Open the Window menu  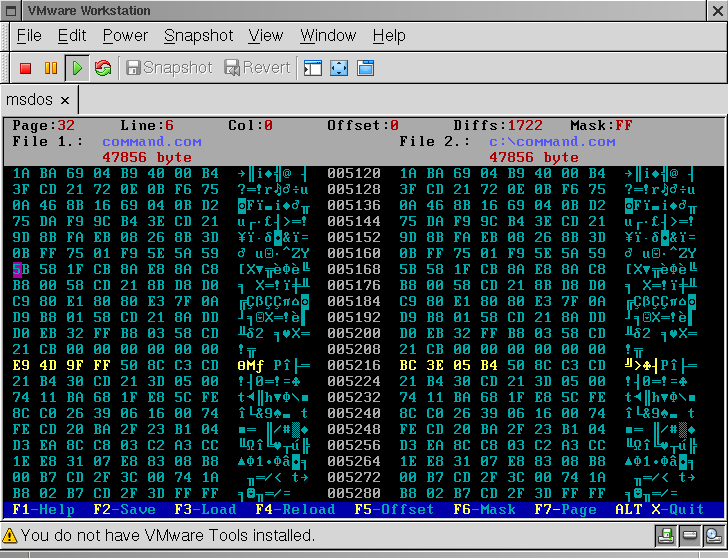click(x=328, y=36)
